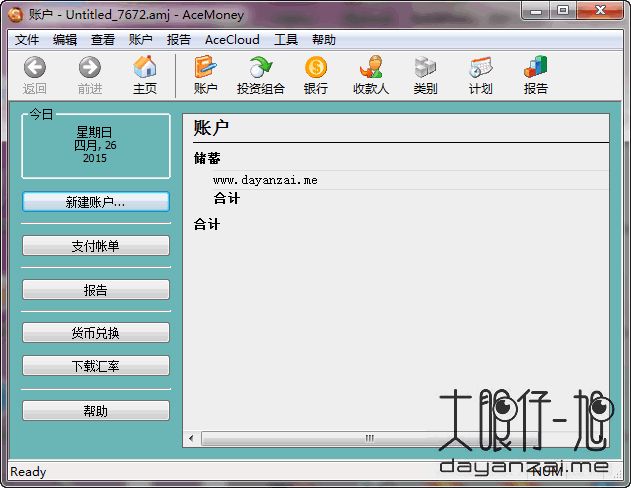631x488 pixels.
Task: Open the 编辑 menu
Action: [x=65, y=40]
